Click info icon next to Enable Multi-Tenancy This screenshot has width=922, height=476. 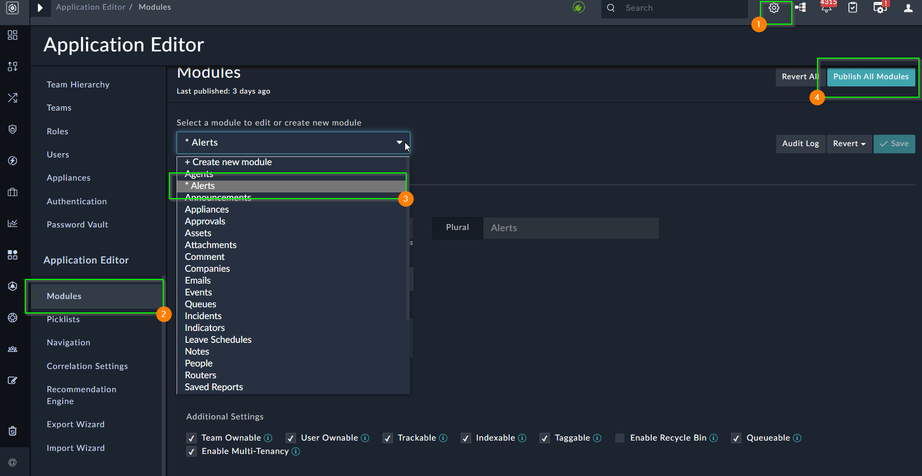[x=296, y=451]
